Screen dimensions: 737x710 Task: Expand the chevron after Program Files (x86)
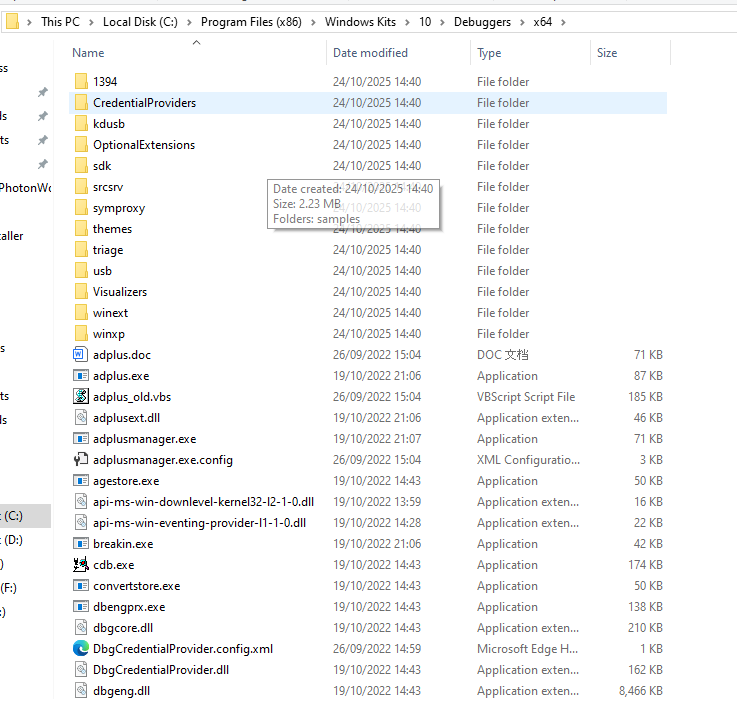313,22
